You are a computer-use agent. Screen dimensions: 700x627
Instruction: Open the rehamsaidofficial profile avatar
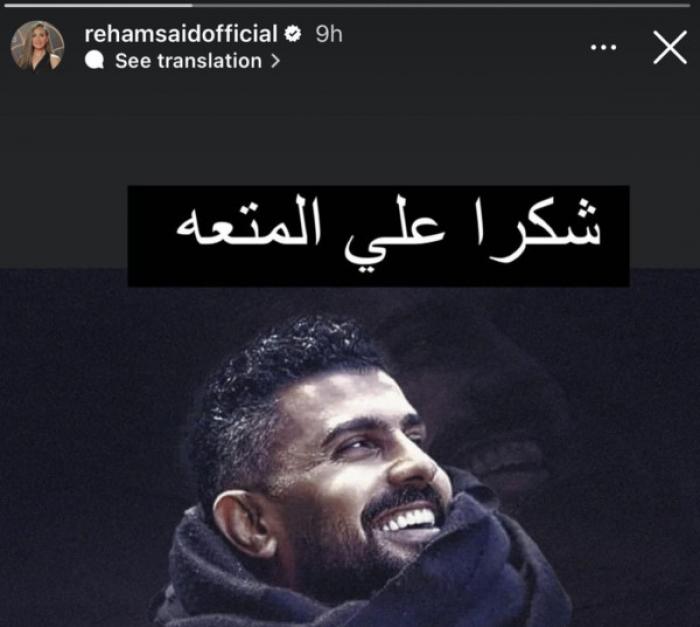tap(37, 46)
